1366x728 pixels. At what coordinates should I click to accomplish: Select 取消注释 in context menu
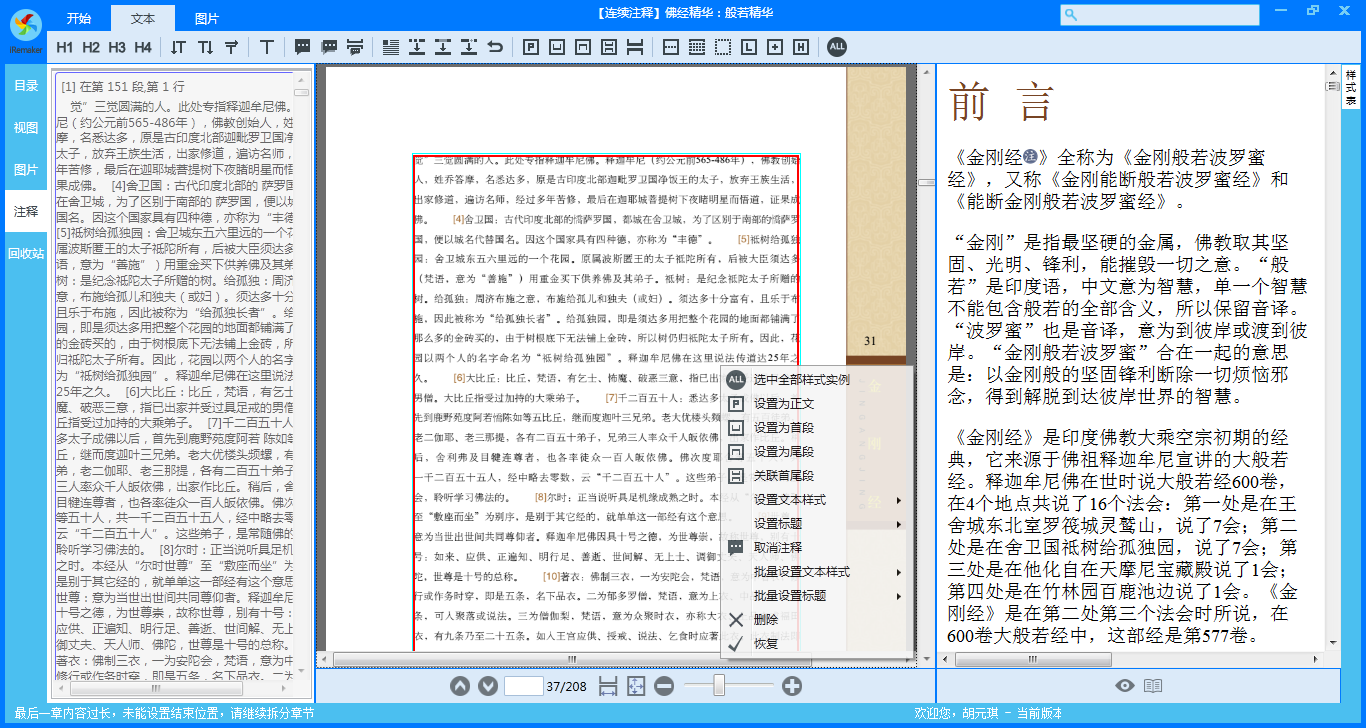[x=778, y=548]
